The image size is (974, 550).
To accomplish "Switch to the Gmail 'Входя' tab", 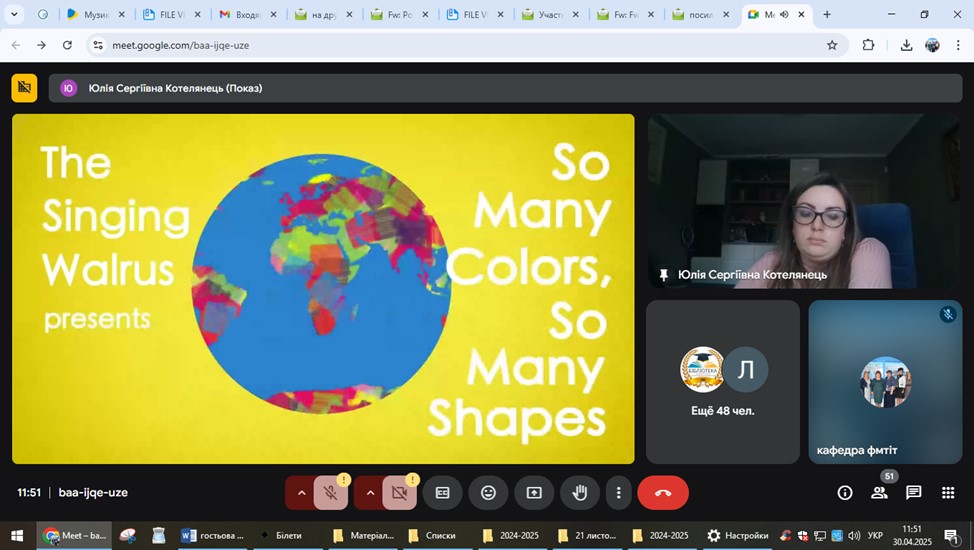I will tap(248, 14).
